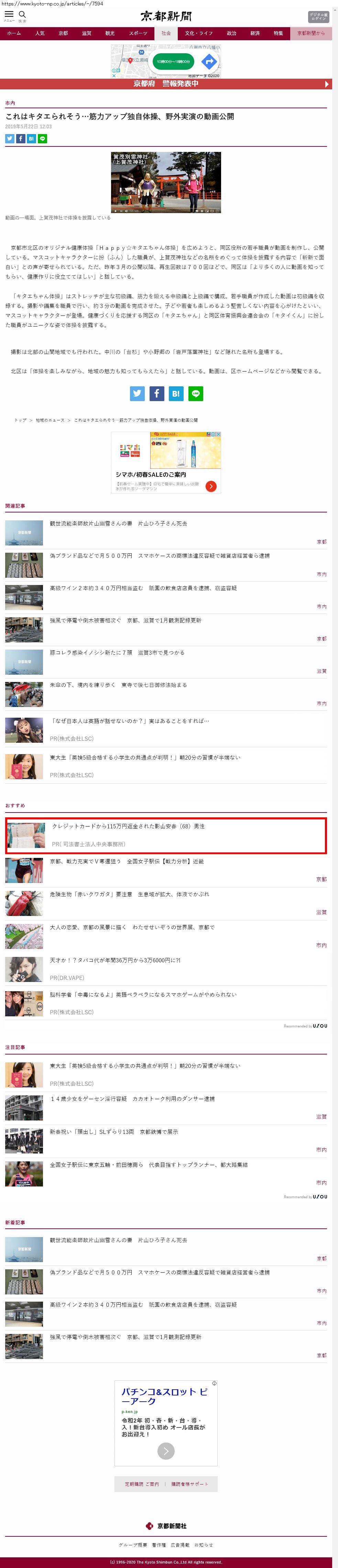Screen dimensions: 338x1568
Task: Open the 文化・ライフ navigation tab
Action: pyautogui.click(x=199, y=33)
